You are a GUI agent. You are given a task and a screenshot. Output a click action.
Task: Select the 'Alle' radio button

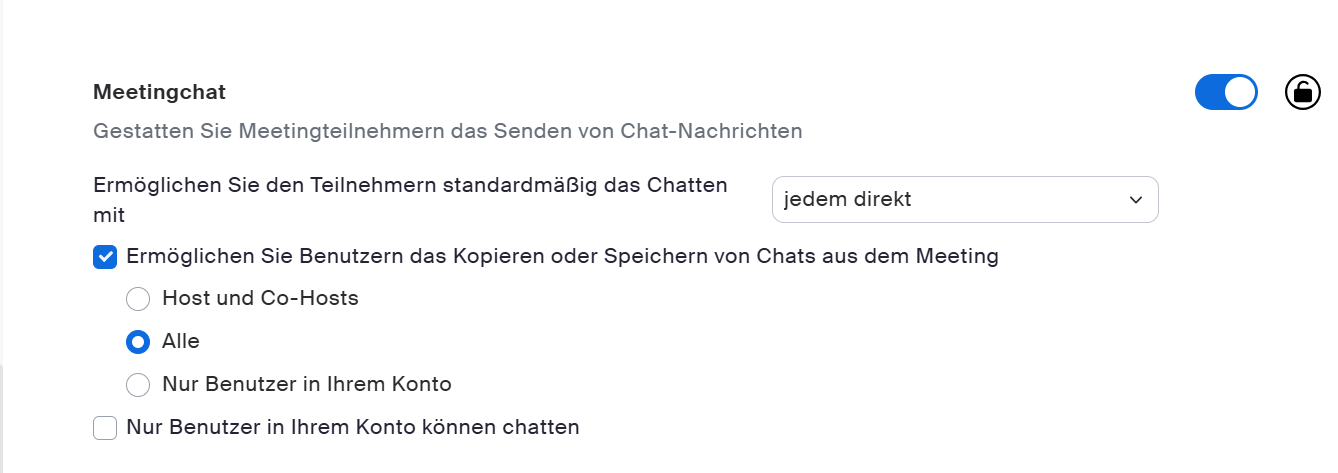pyautogui.click(x=138, y=342)
